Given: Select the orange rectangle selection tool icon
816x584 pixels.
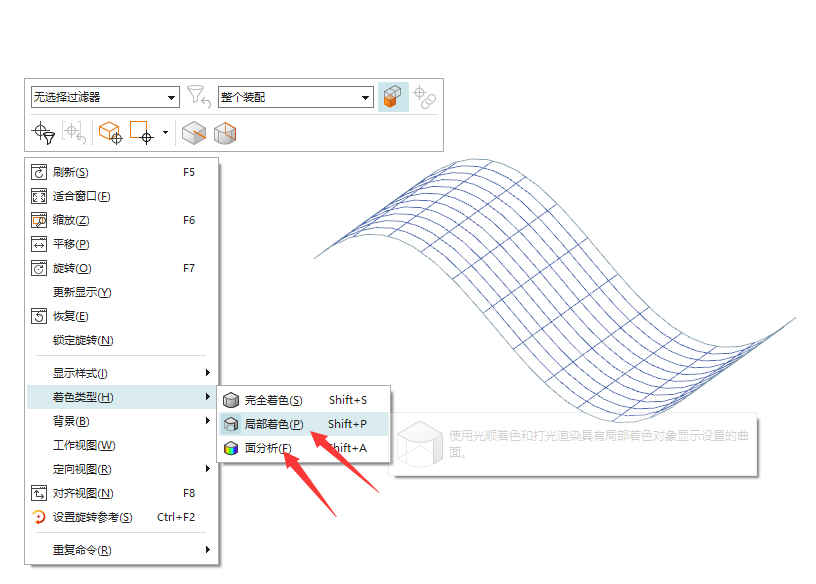Looking at the screenshot, I should [141, 133].
